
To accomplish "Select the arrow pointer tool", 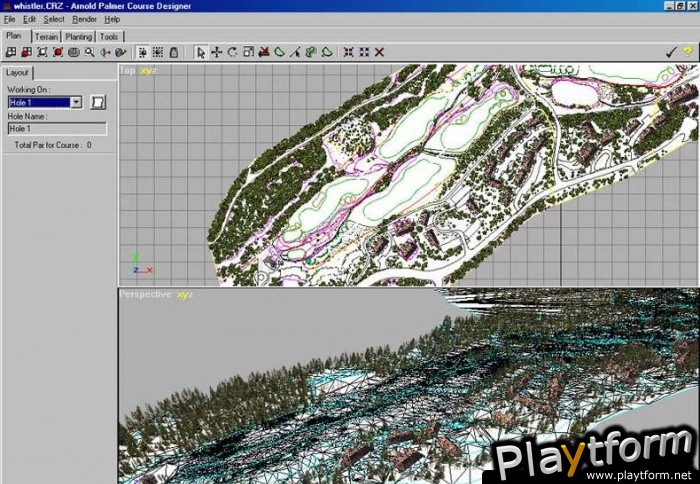I will (x=201, y=52).
